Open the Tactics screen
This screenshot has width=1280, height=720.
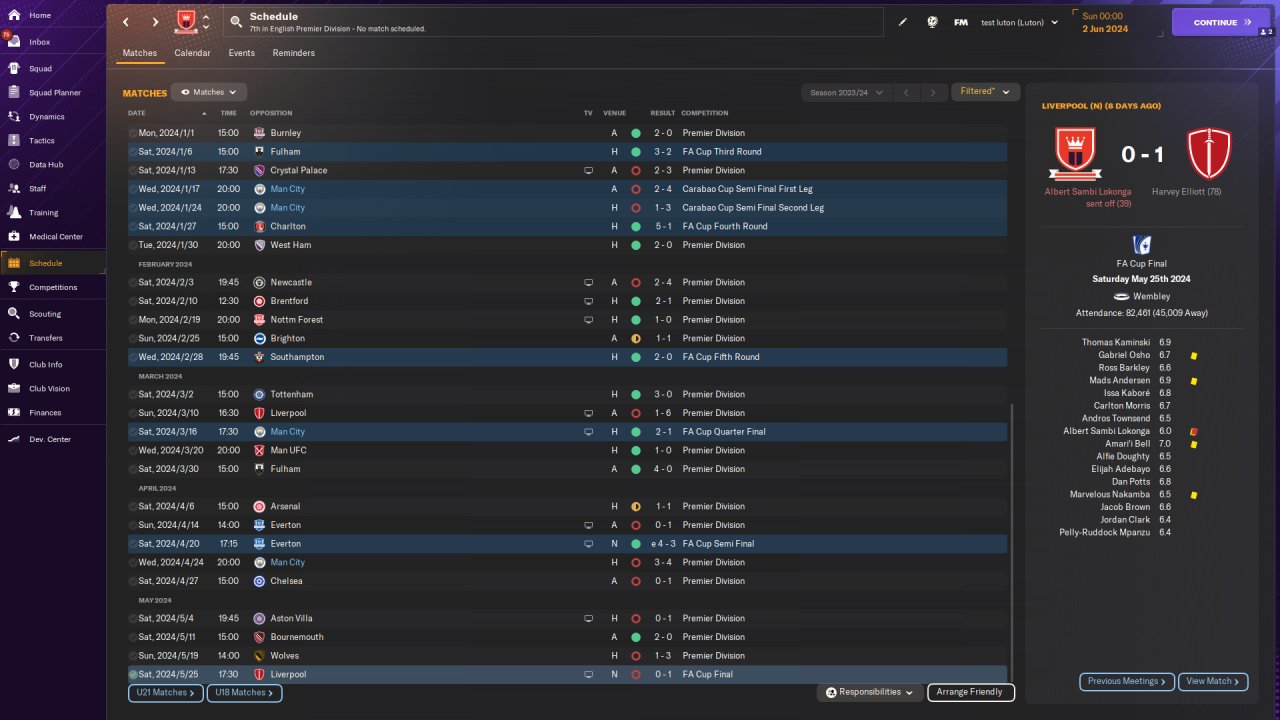(42, 140)
